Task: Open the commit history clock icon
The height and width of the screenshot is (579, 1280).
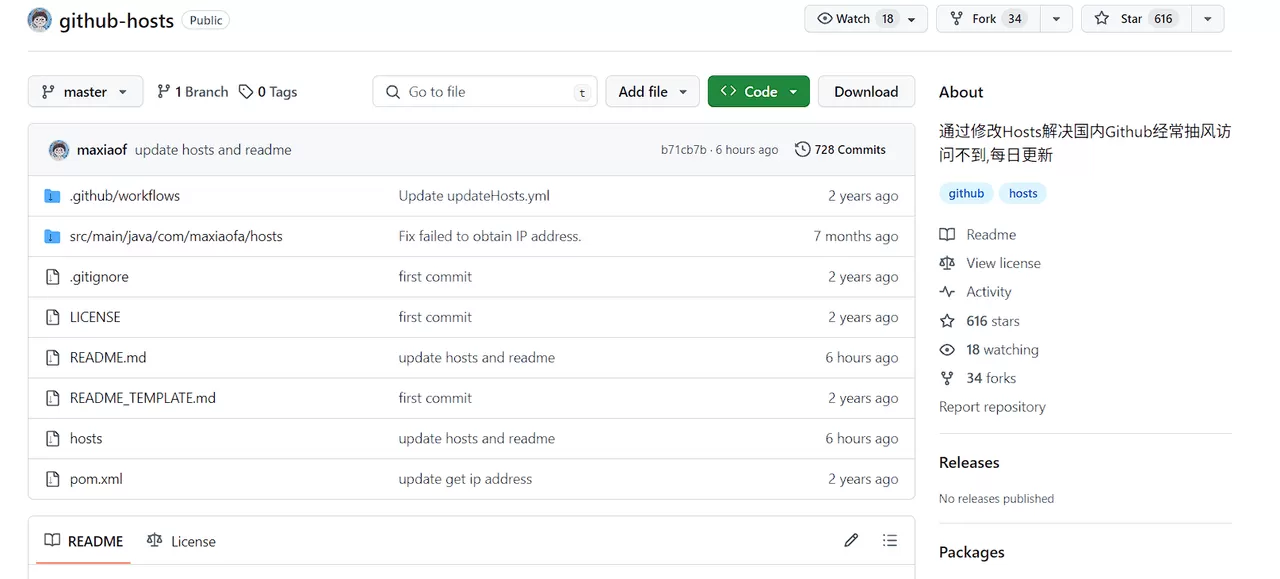Action: [801, 149]
